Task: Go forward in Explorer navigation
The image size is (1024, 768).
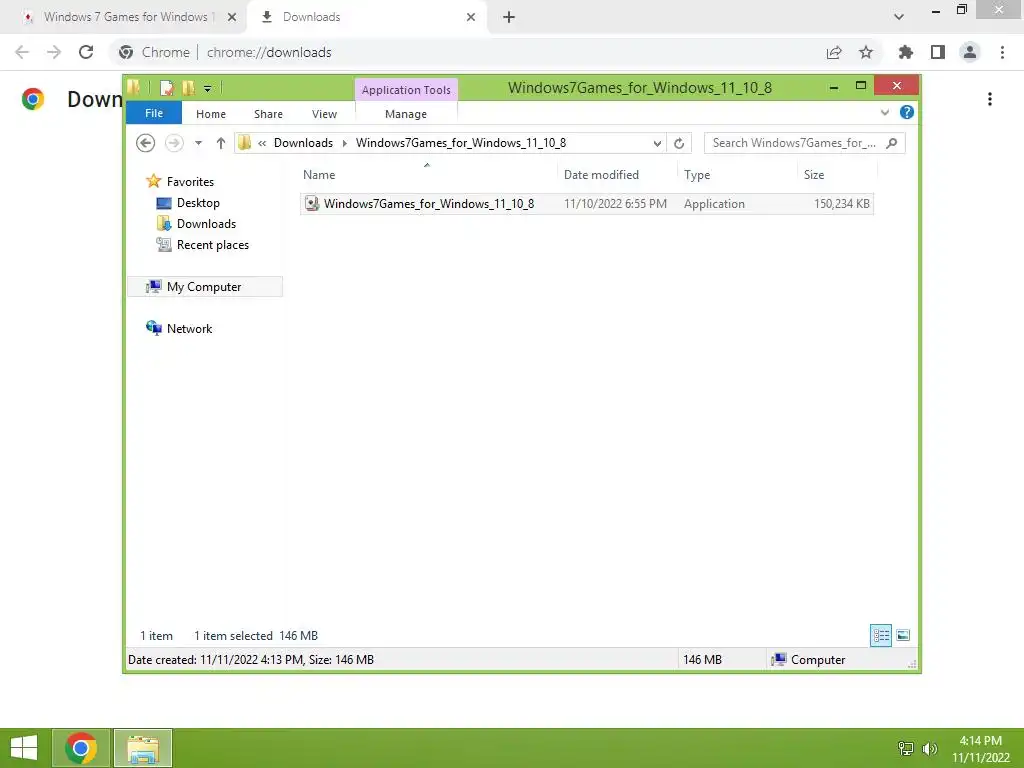Action: [x=174, y=142]
